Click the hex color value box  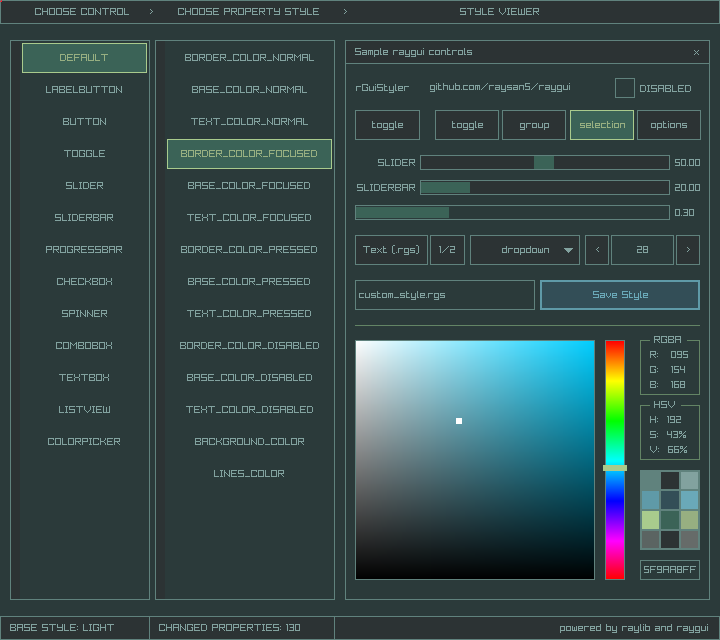[x=669, y=570]
